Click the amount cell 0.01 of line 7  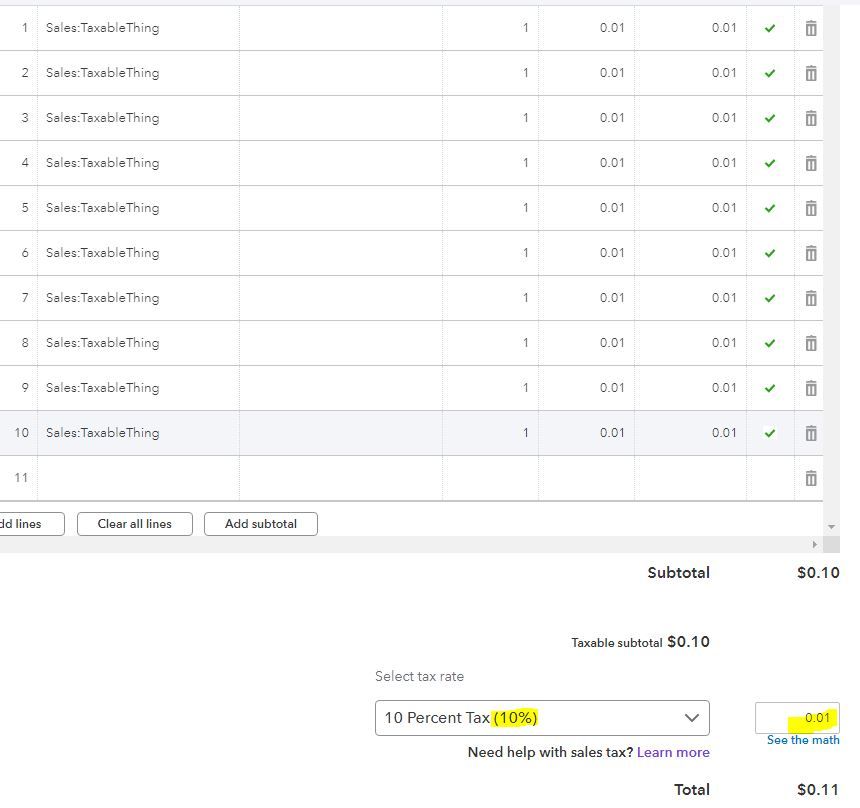click(x=691, y=298)
